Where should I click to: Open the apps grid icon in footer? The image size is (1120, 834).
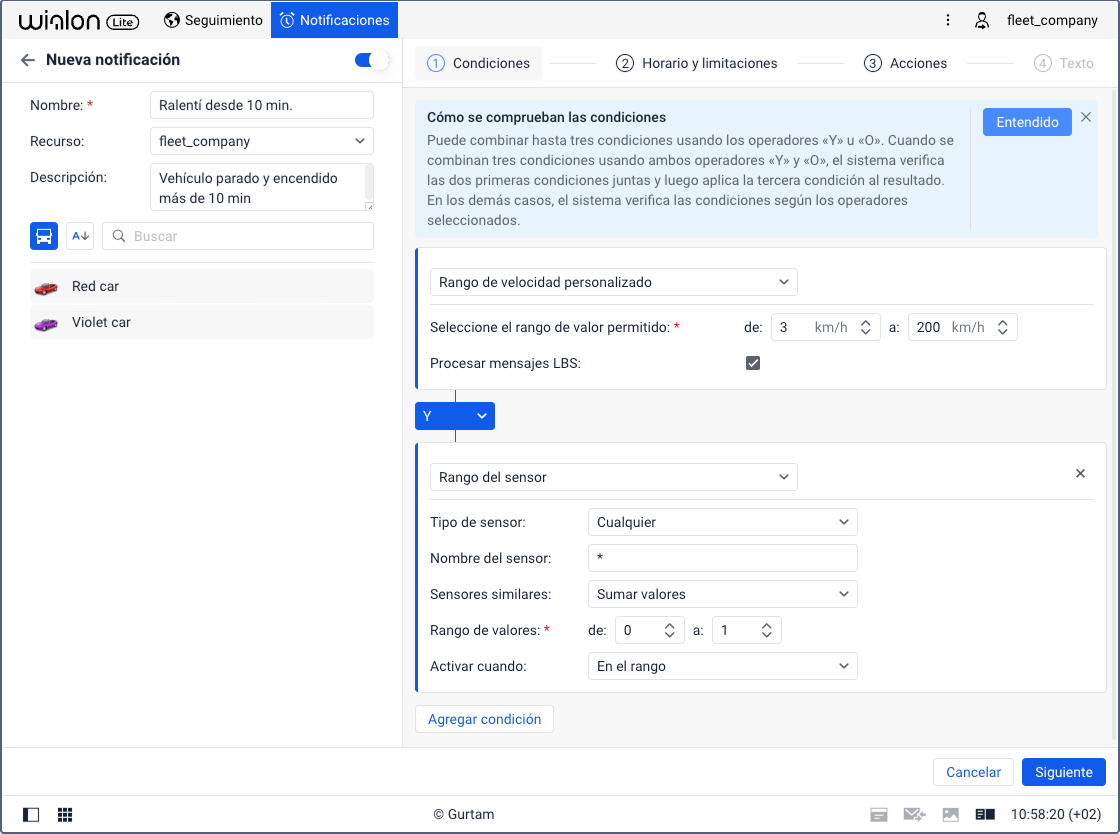tap(65, 814)
